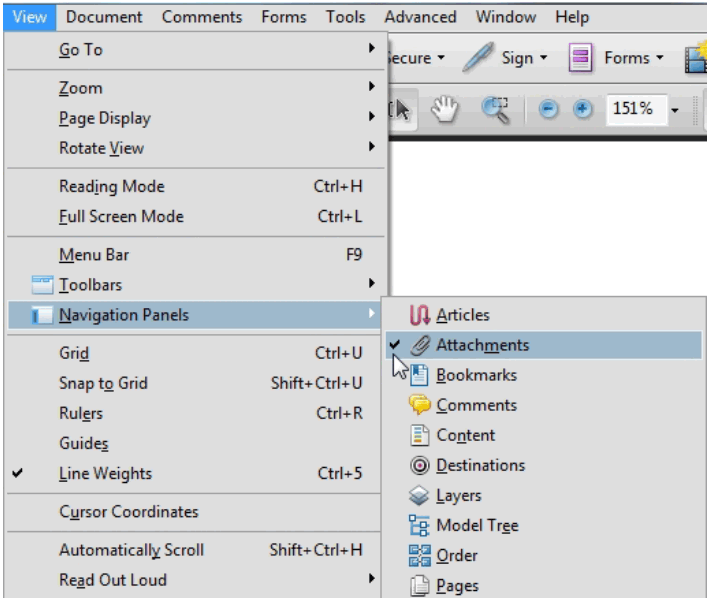Toggle Line Weights off
The image size is (713, 601).
[x=105, y=473]
